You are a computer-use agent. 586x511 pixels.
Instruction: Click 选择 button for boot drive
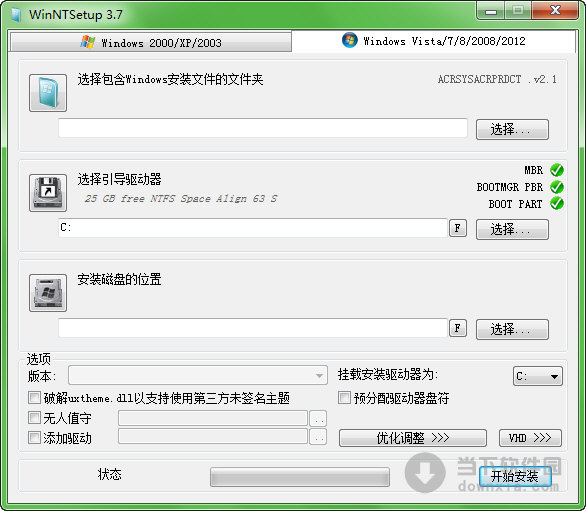tap(512, 230)
